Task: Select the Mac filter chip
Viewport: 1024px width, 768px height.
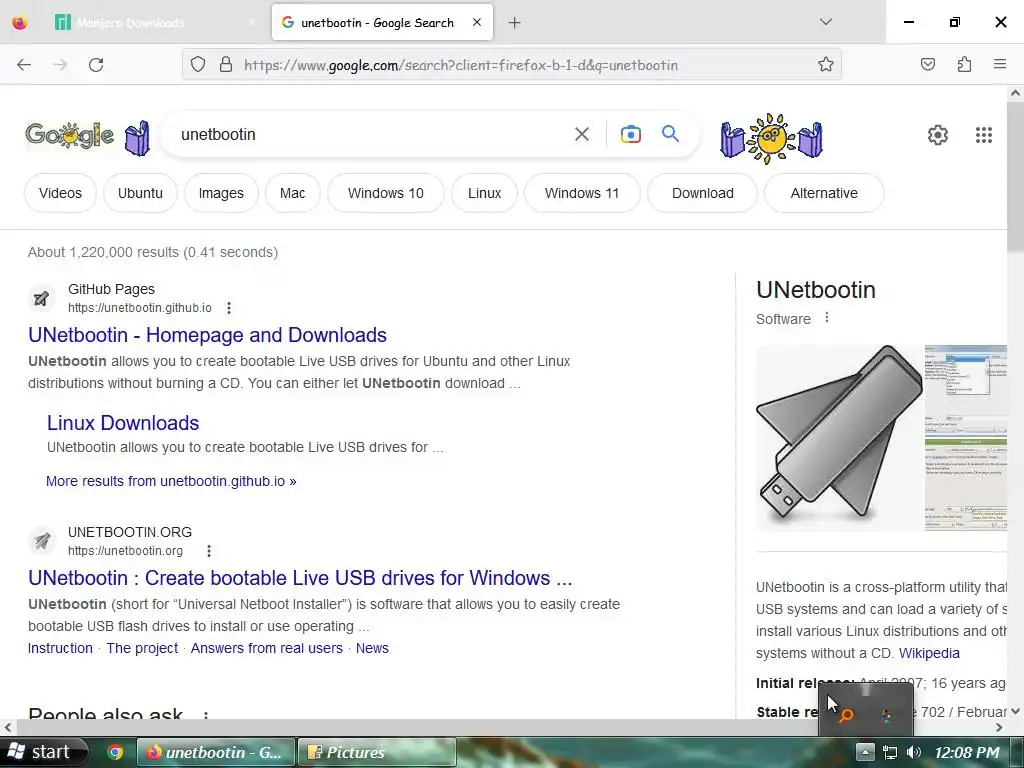Action: coord(293,193)
